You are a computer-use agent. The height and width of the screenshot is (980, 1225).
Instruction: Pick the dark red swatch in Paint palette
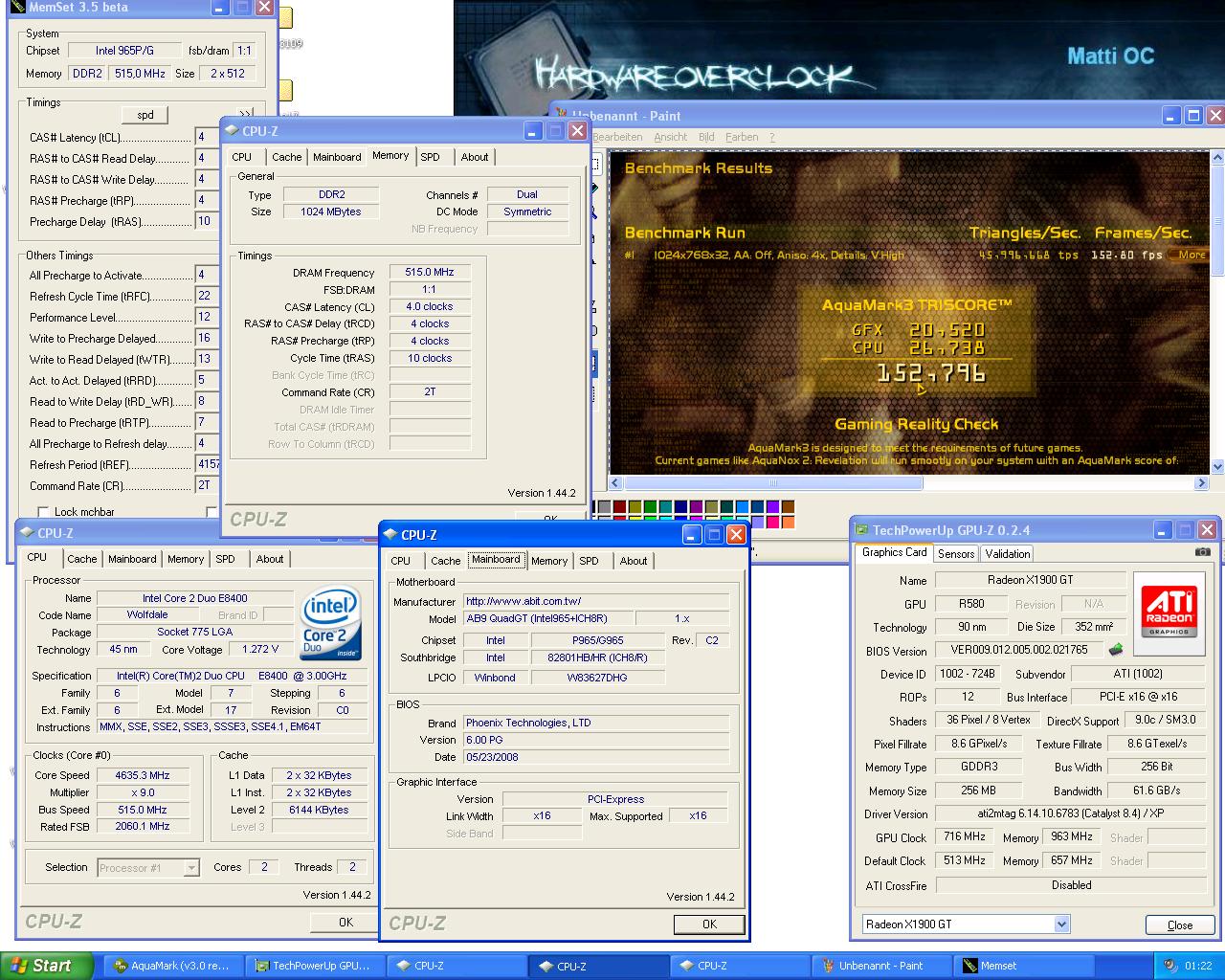point(619,507)
